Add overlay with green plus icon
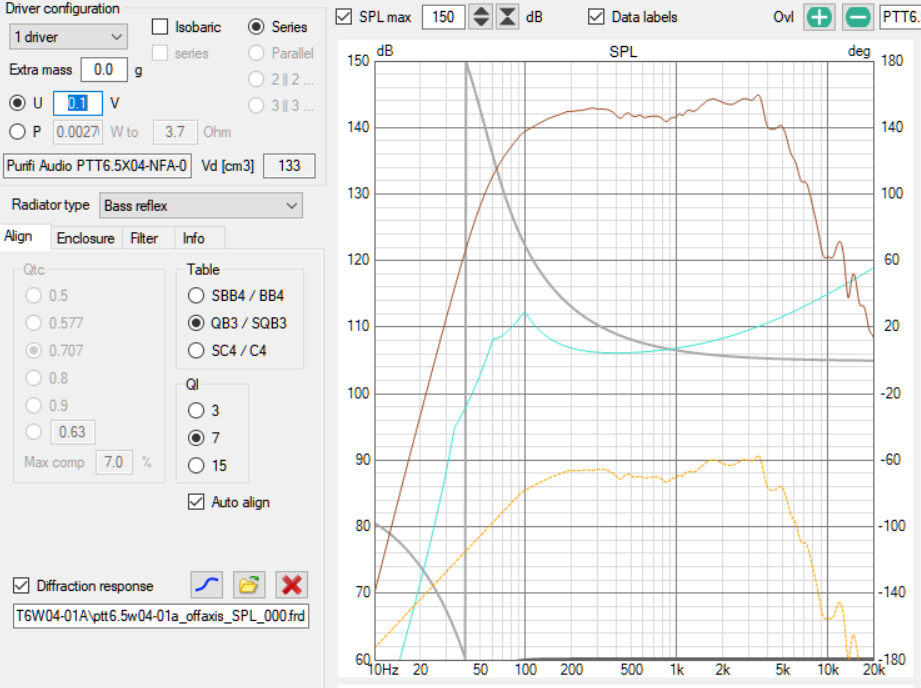This screenshot has height=688, width=921. point(819,17)
